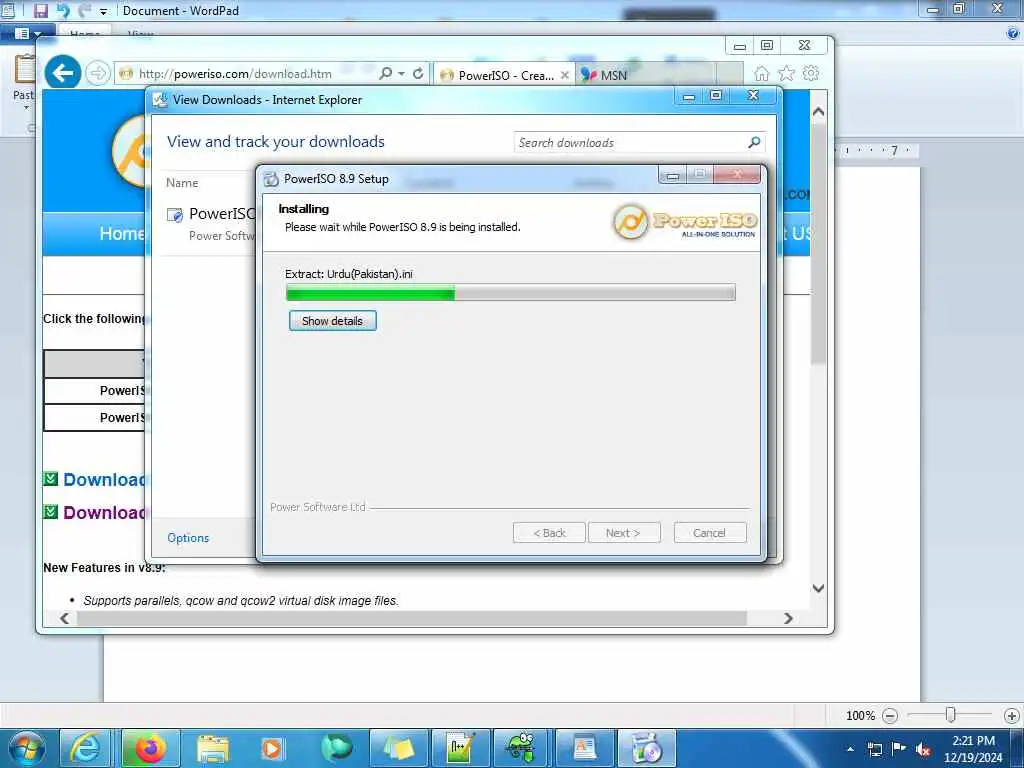1024x768 pixels.
Task: Open the address bar dropdown arrow
Action: pos(401,74)
